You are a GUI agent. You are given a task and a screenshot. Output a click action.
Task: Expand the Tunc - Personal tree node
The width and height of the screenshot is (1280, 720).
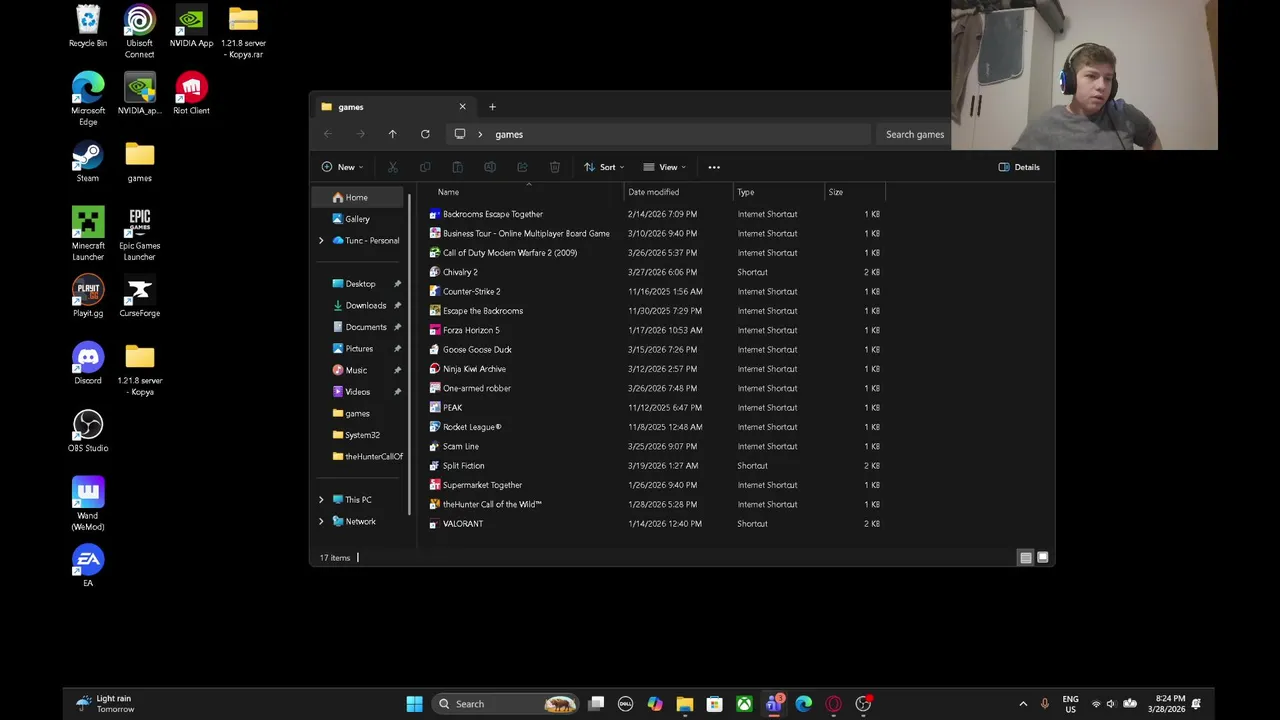pyautogui.click(x=321, y=240)
